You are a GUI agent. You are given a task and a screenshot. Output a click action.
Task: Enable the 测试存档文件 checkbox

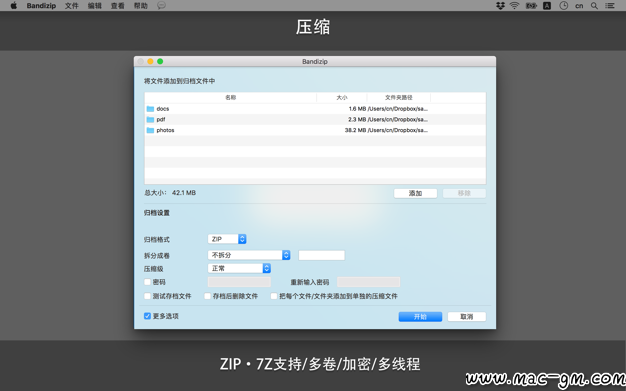point(147,296)
